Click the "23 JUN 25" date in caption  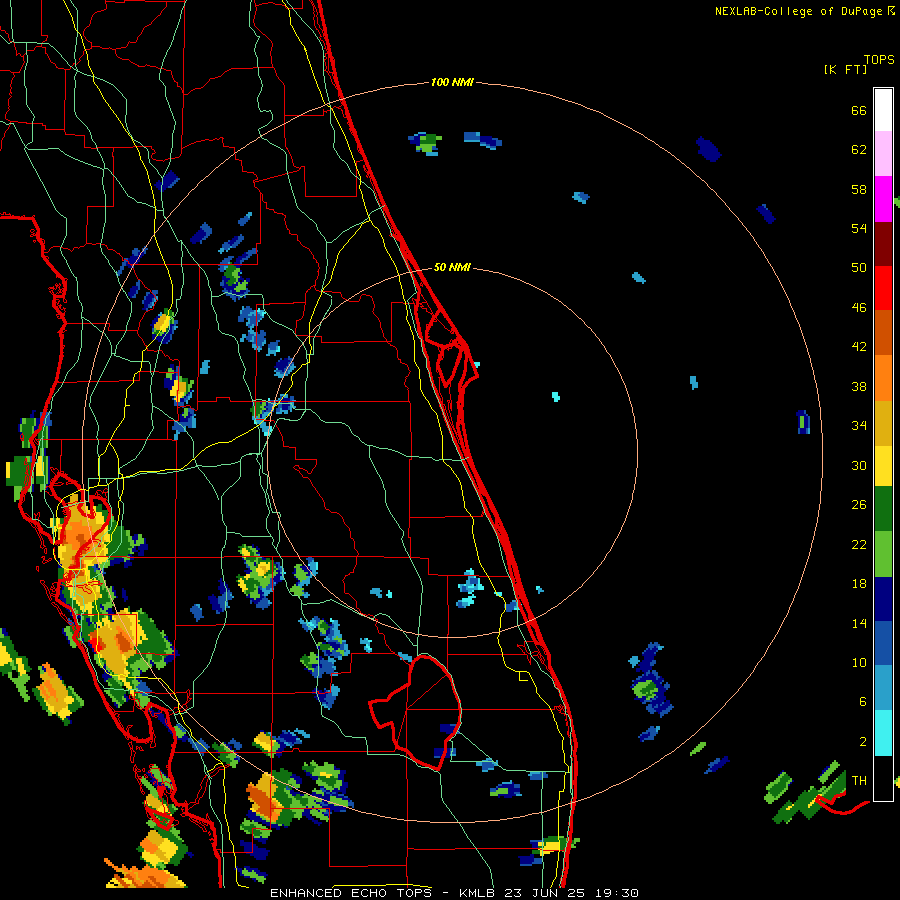pos(546,893)
